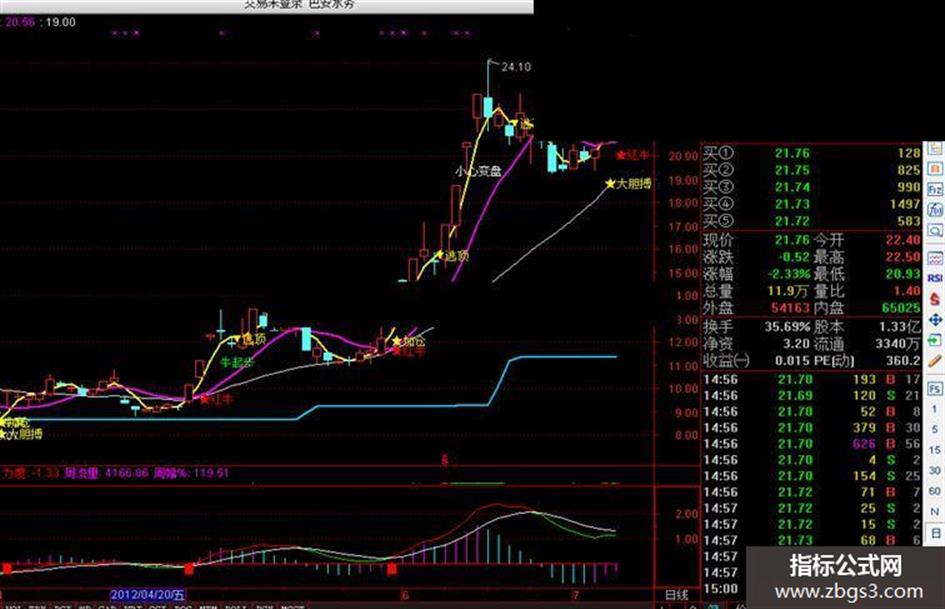Switch to the FS intraday view icon
The width and height of the screenshot is (945, 609).
click(935, 388)
